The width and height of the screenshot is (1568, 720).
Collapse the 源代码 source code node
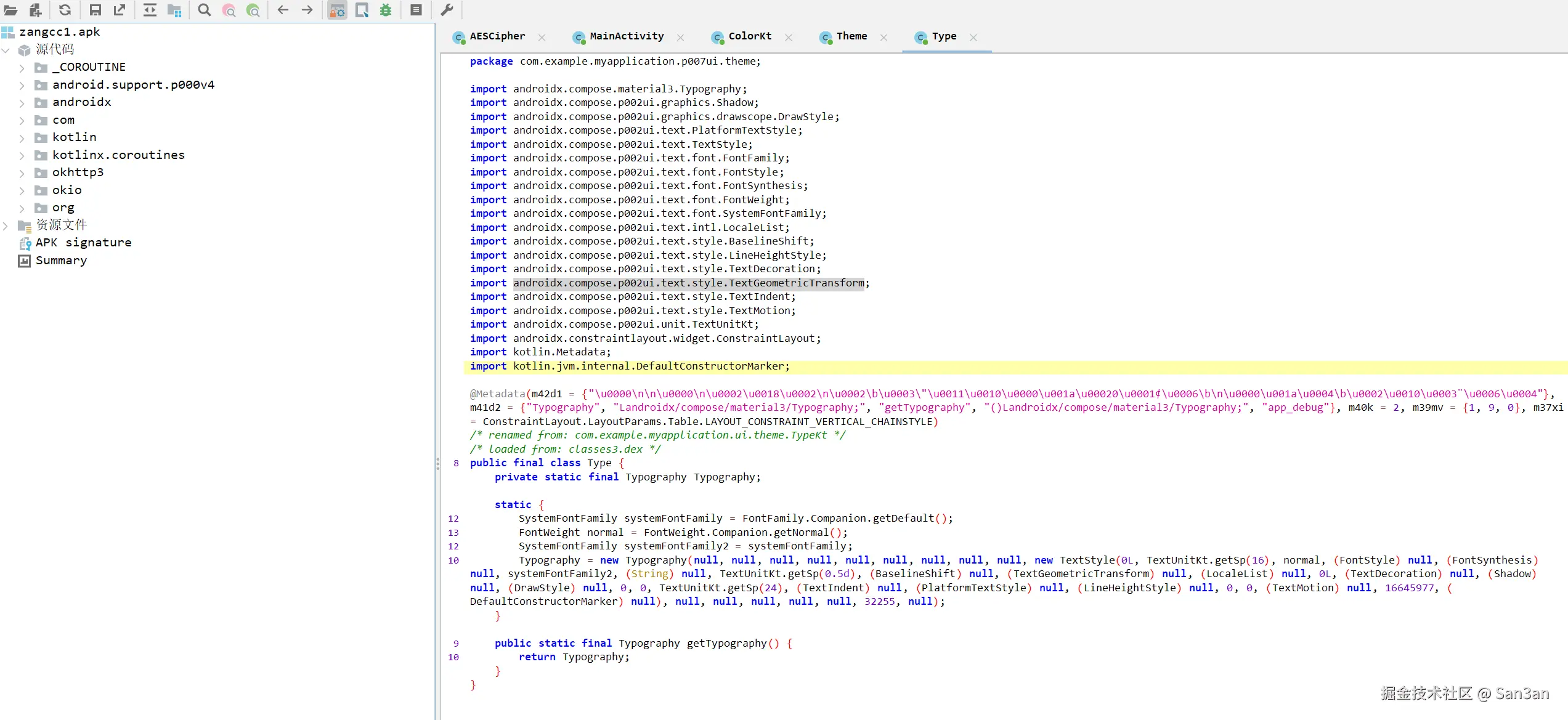point(6,50)
